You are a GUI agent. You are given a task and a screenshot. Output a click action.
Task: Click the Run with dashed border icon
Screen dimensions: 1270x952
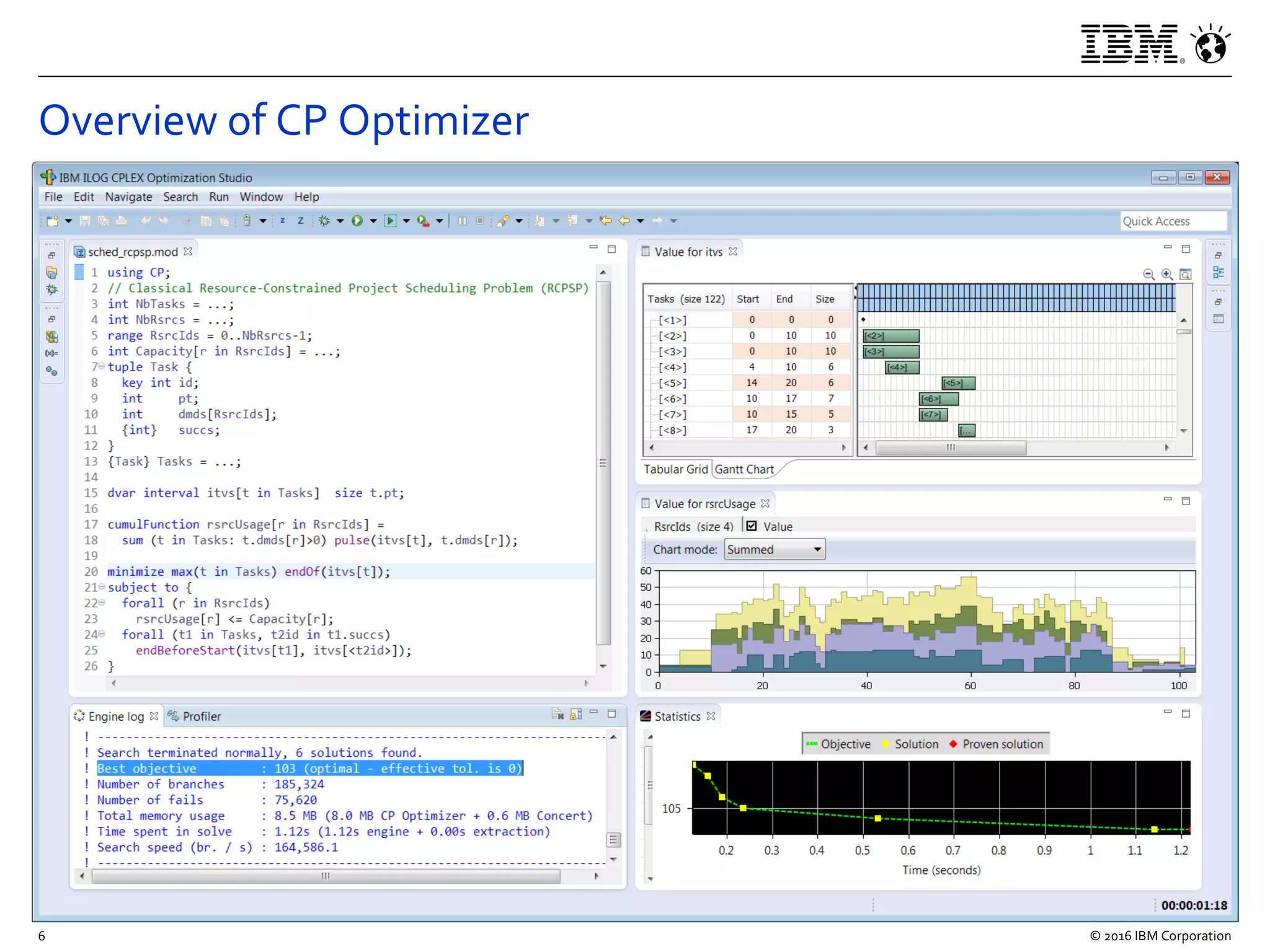click(x=390, y=221)
